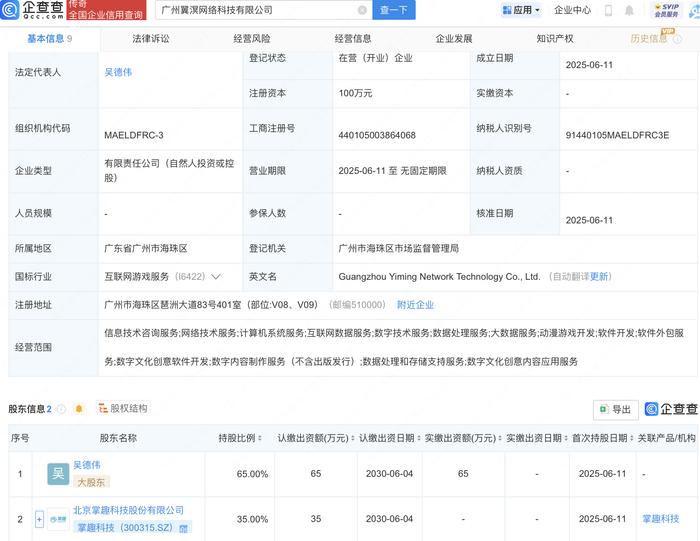Click 工商注册号 value 440105003864068

coord(377,135)
